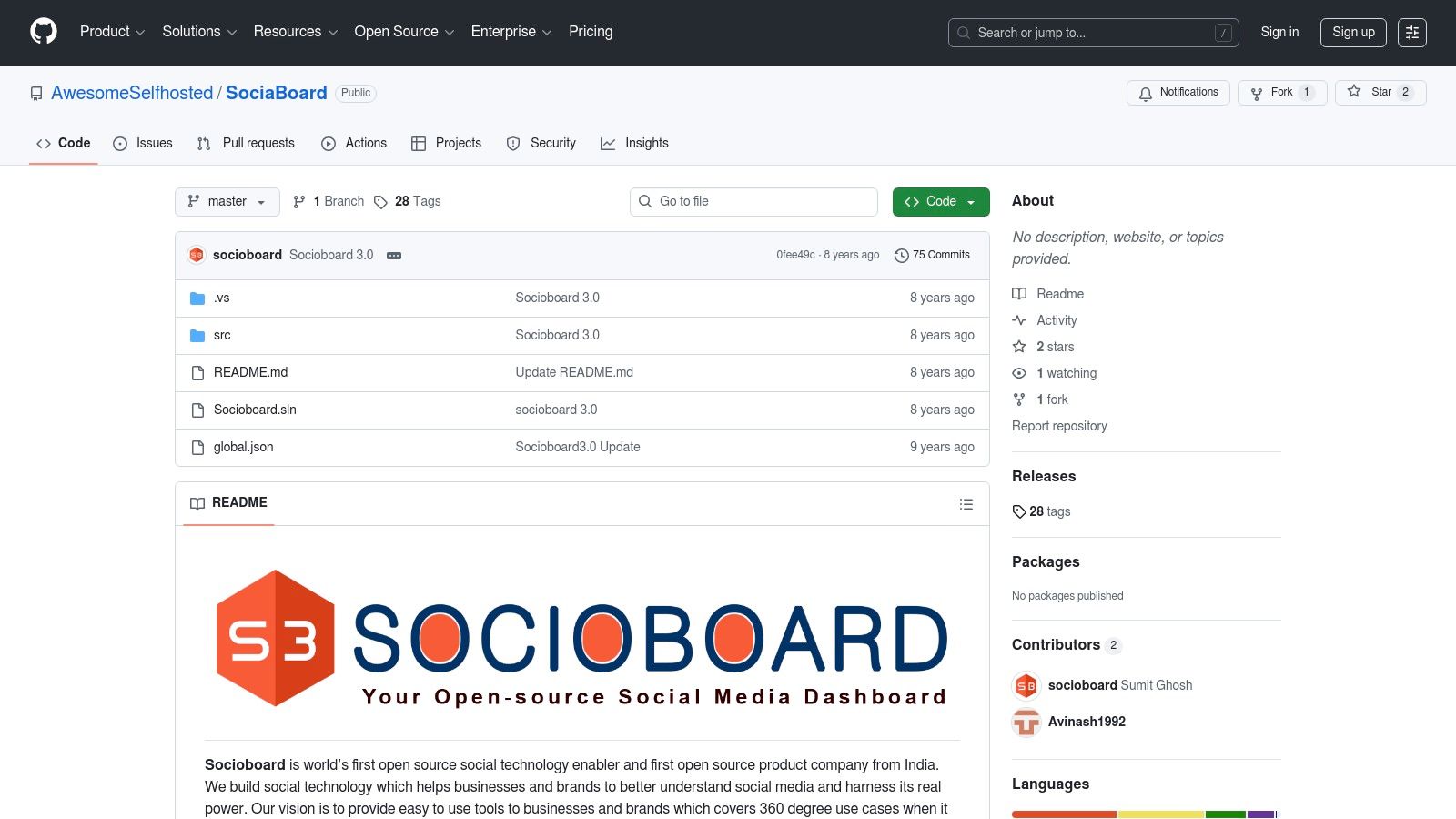
Task: Focus the Search or jump to field
Action: click(1093, 33)
